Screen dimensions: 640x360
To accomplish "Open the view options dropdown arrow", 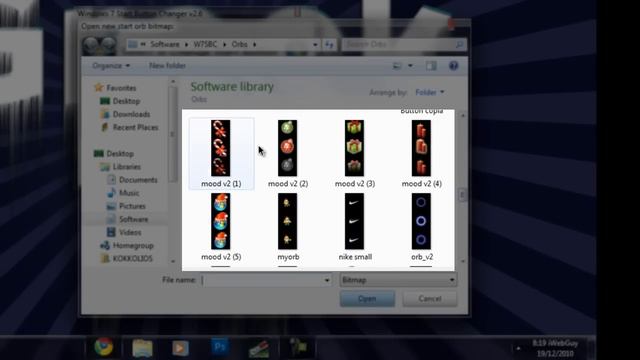I will coord(410,66).
